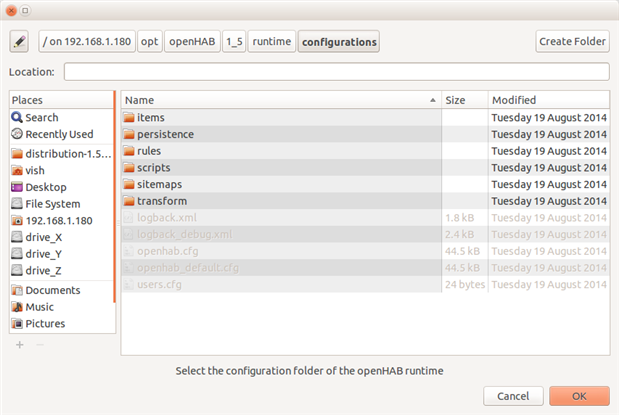Image resolution: width=619 pixels, height=415 pixels.
Task: Click the distribution-1.5 folder icon in Places
Action: 17,154
